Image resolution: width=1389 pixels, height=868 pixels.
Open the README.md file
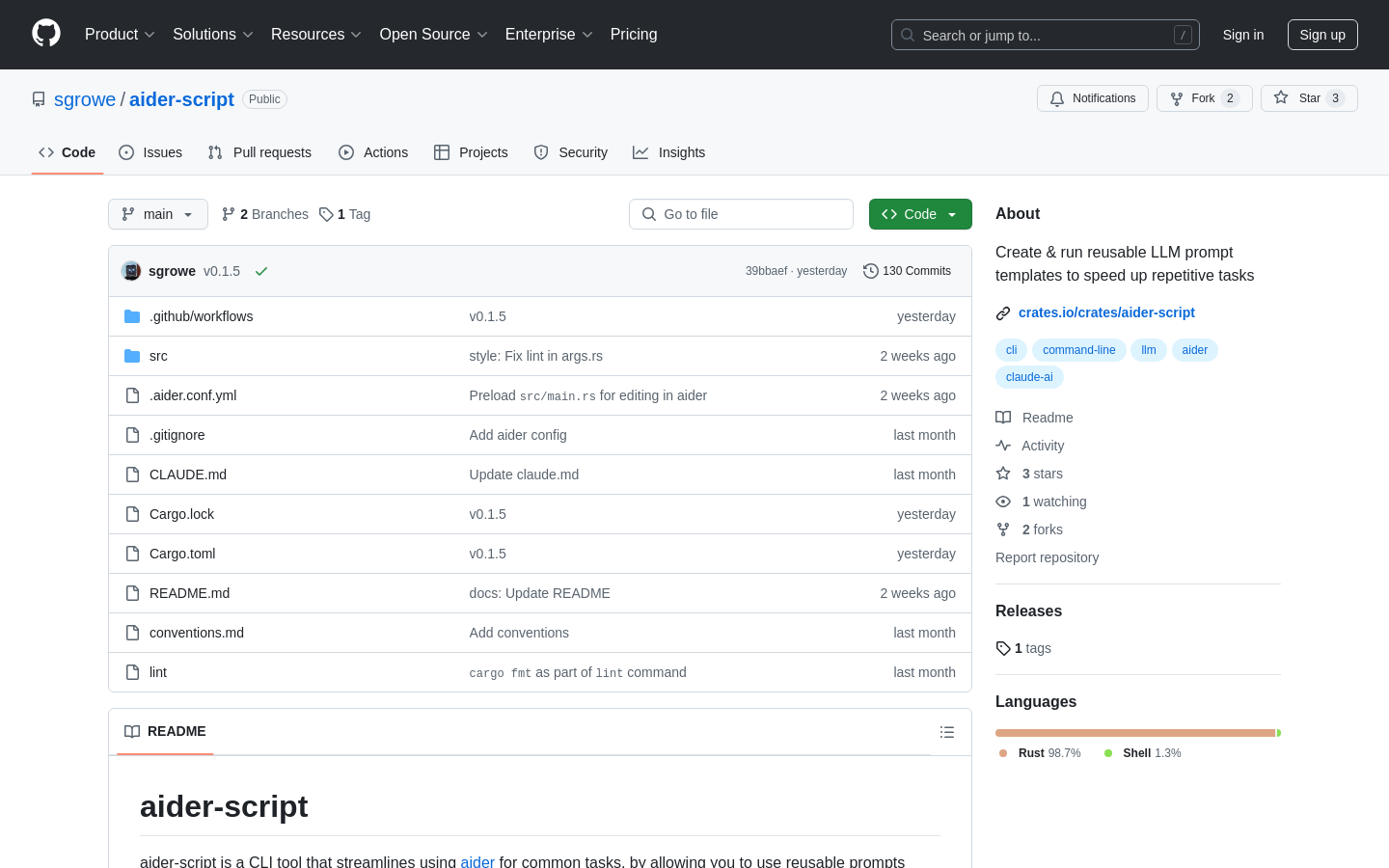[189, 593]
